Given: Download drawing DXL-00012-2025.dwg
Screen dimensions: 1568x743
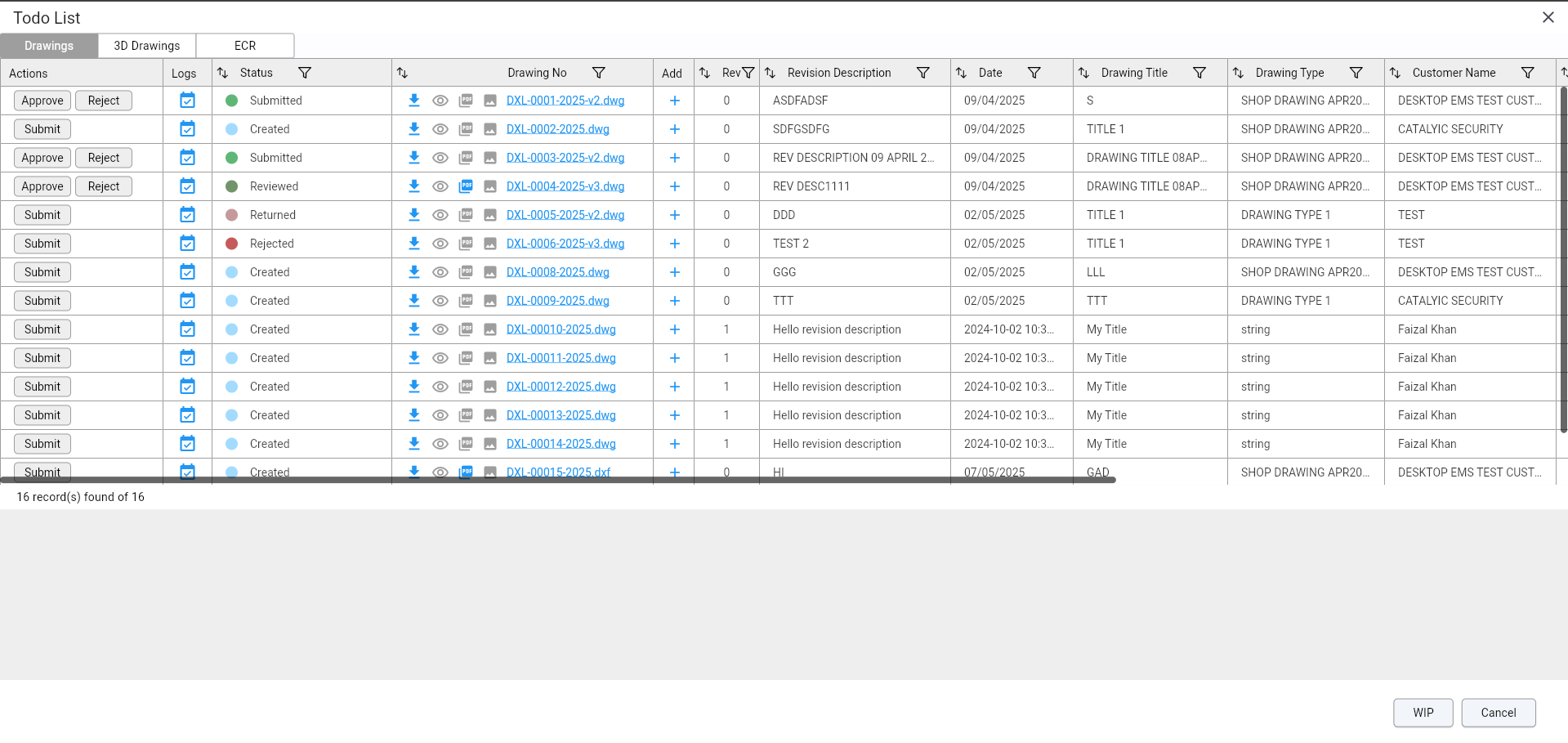Looking at the screenshot, I should (x=414, y=387).
